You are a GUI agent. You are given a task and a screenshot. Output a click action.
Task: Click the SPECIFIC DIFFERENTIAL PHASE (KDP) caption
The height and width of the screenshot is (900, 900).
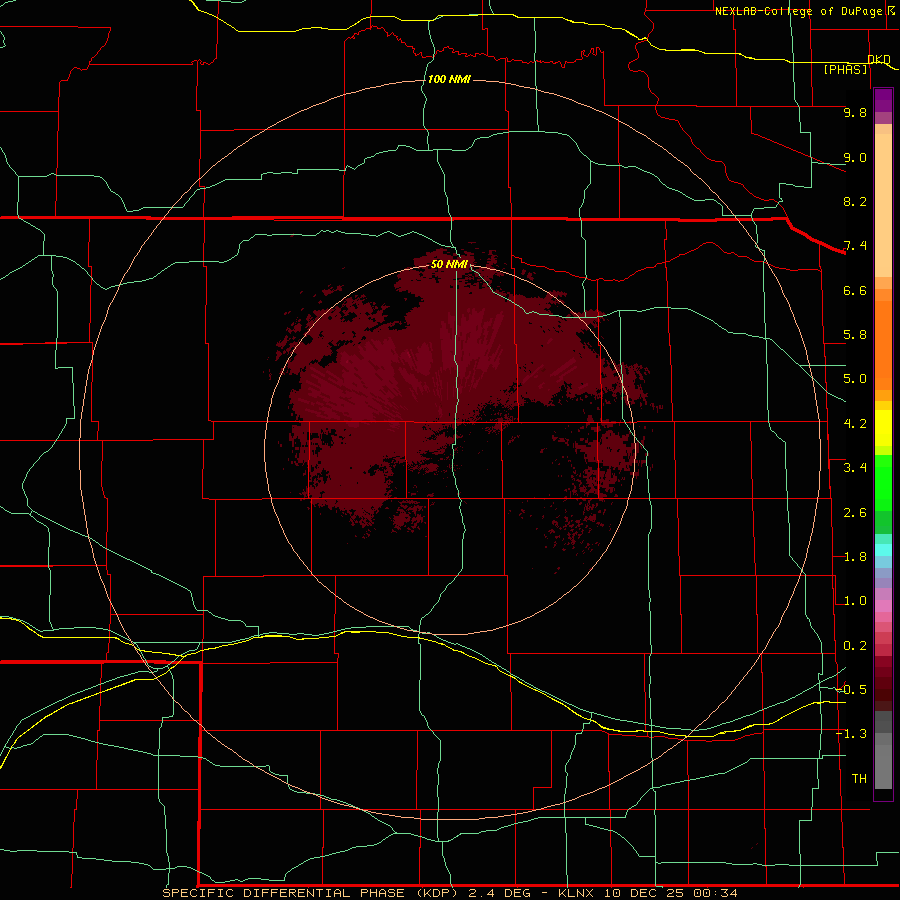(x=311, y=893)
